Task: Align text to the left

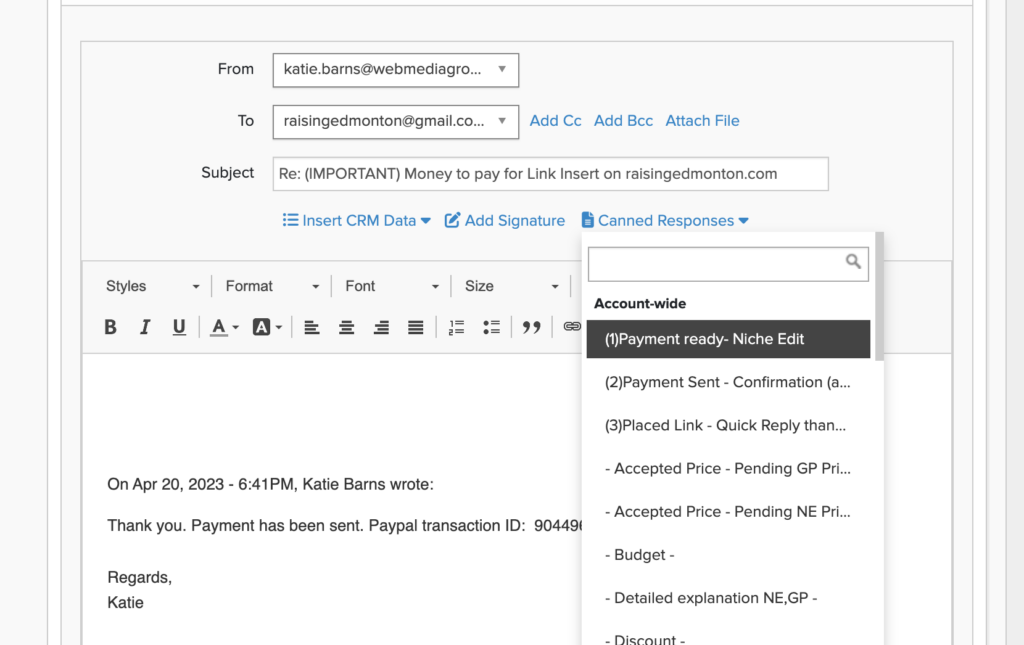Action: point(312,327)
